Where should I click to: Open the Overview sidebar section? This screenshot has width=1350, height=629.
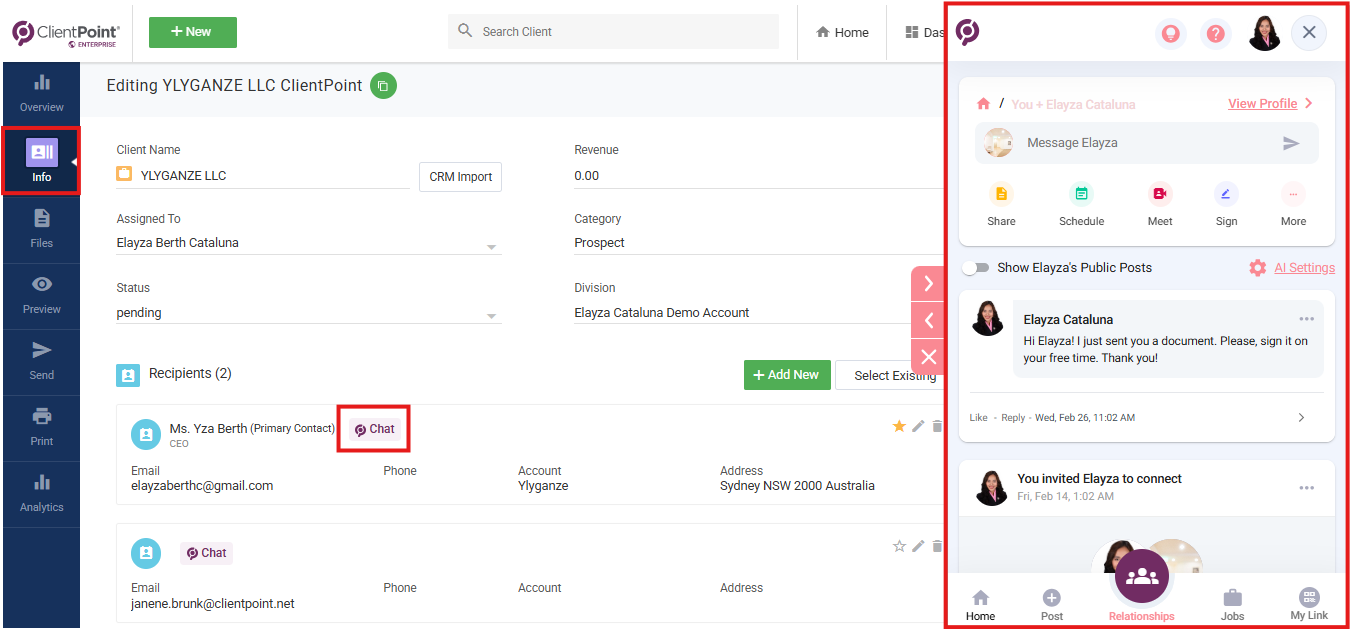(41, 93)
